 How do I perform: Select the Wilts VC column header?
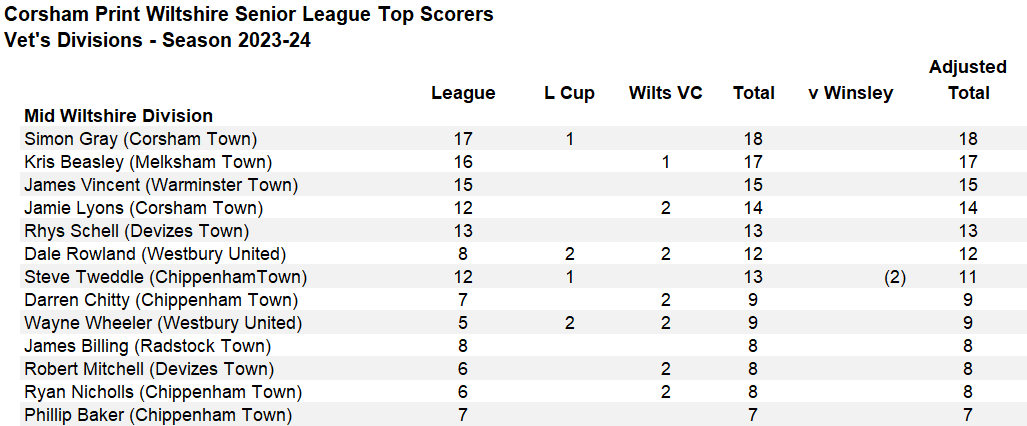(x=665, y=94)
